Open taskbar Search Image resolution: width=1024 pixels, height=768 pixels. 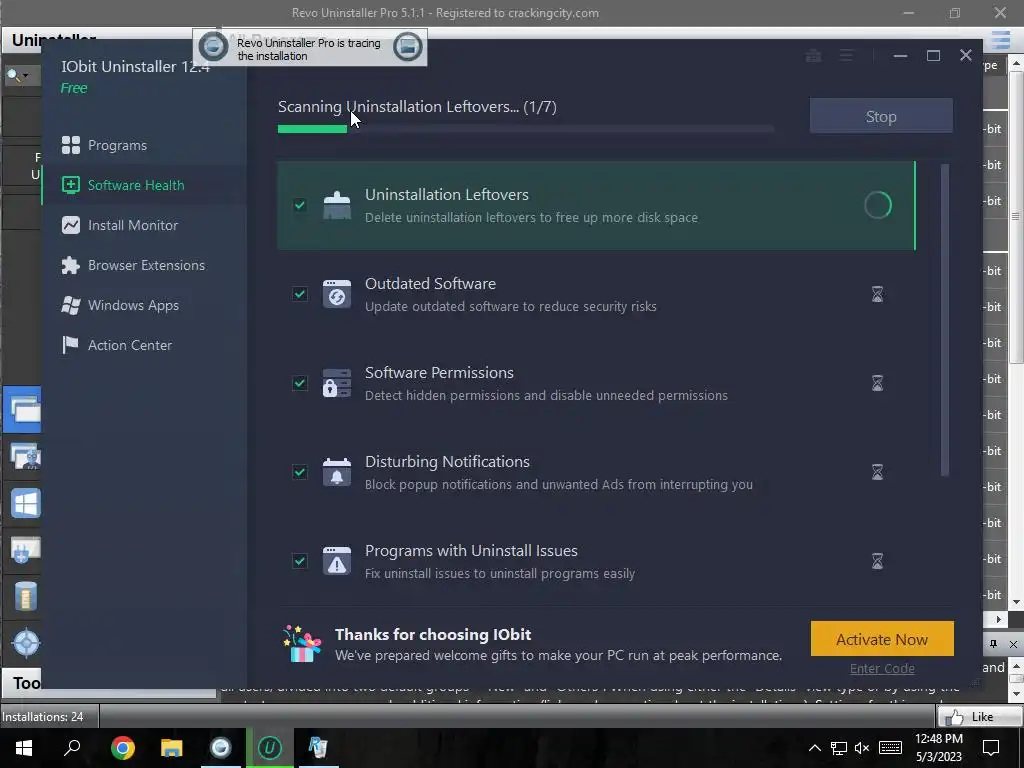tap(72, 747)
